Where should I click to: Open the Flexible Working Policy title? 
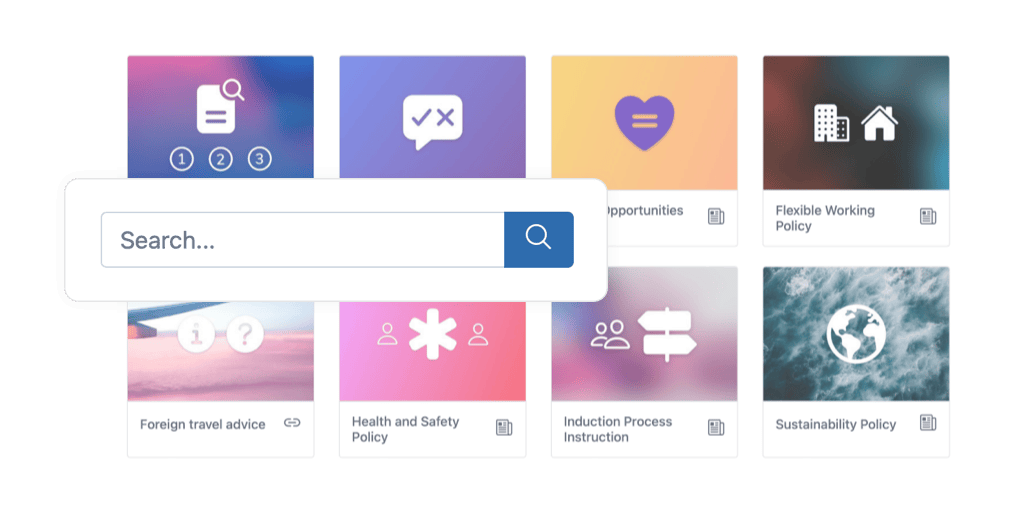(825, 218)
